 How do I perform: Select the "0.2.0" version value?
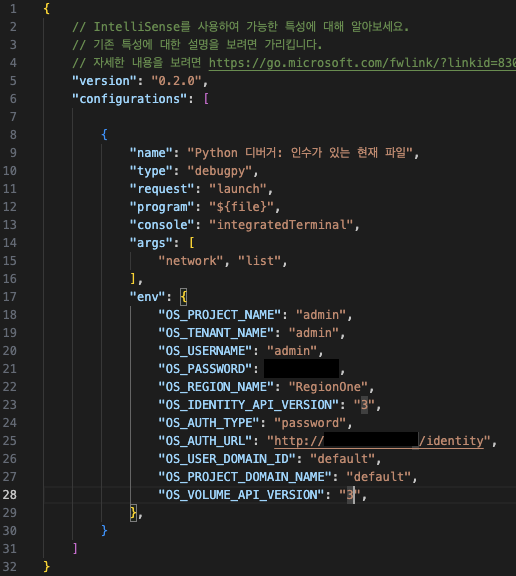(x=176, y=81)
